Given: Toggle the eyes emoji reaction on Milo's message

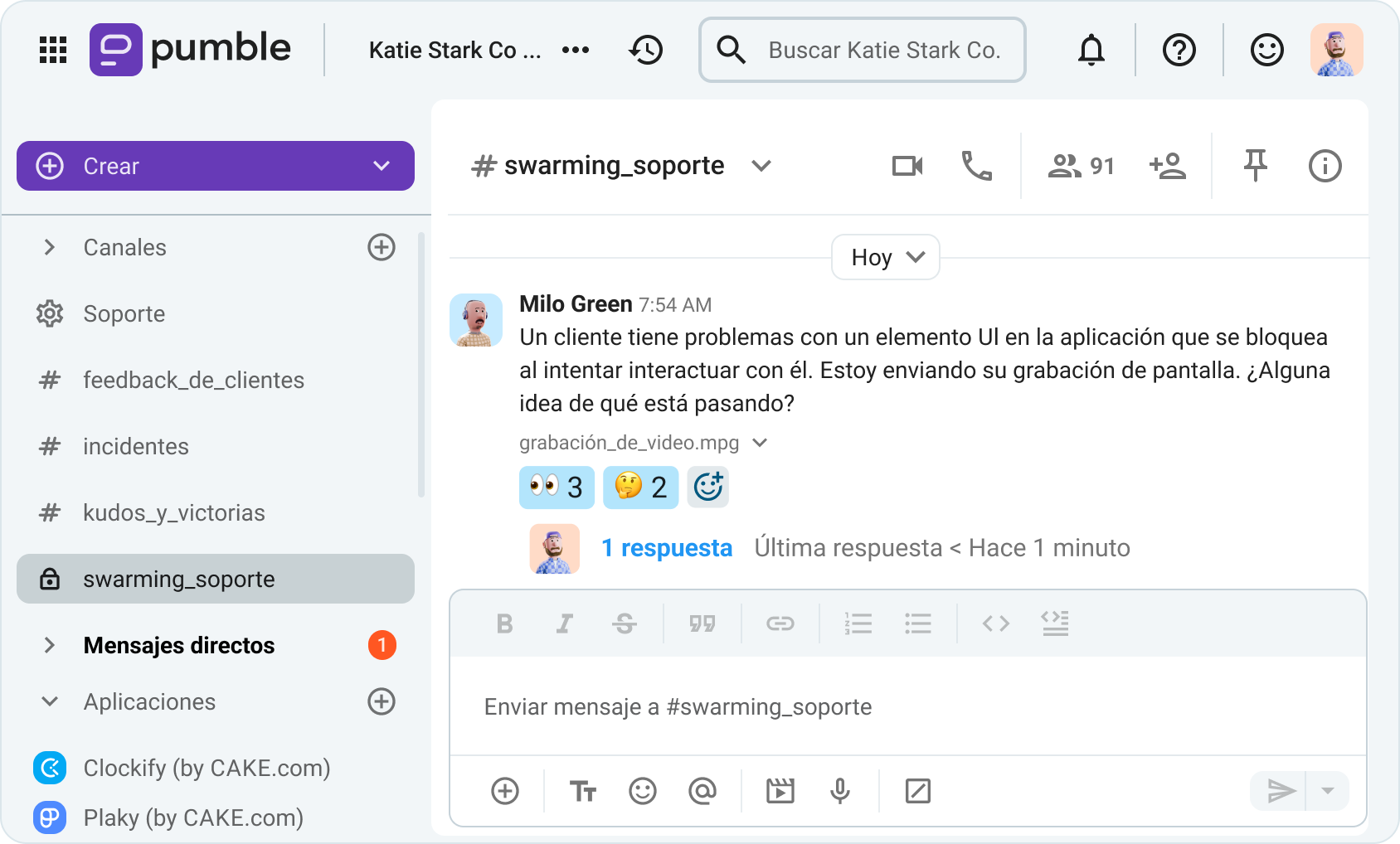Looking at the screenshot, I should [557, 487].
